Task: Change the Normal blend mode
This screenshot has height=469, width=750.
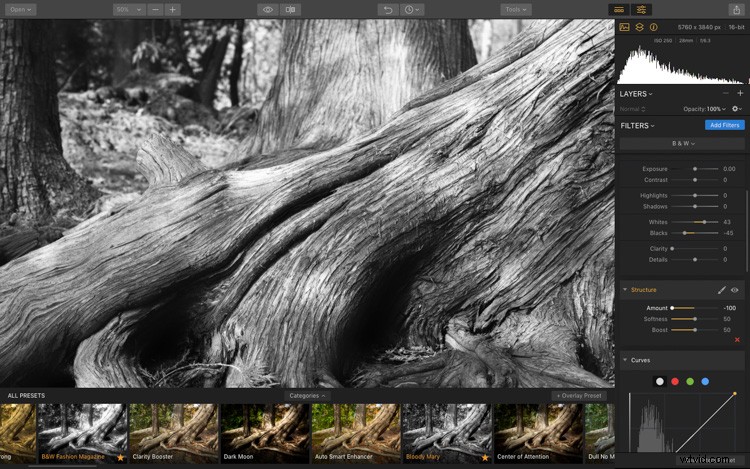Action: tap(632, 109)
